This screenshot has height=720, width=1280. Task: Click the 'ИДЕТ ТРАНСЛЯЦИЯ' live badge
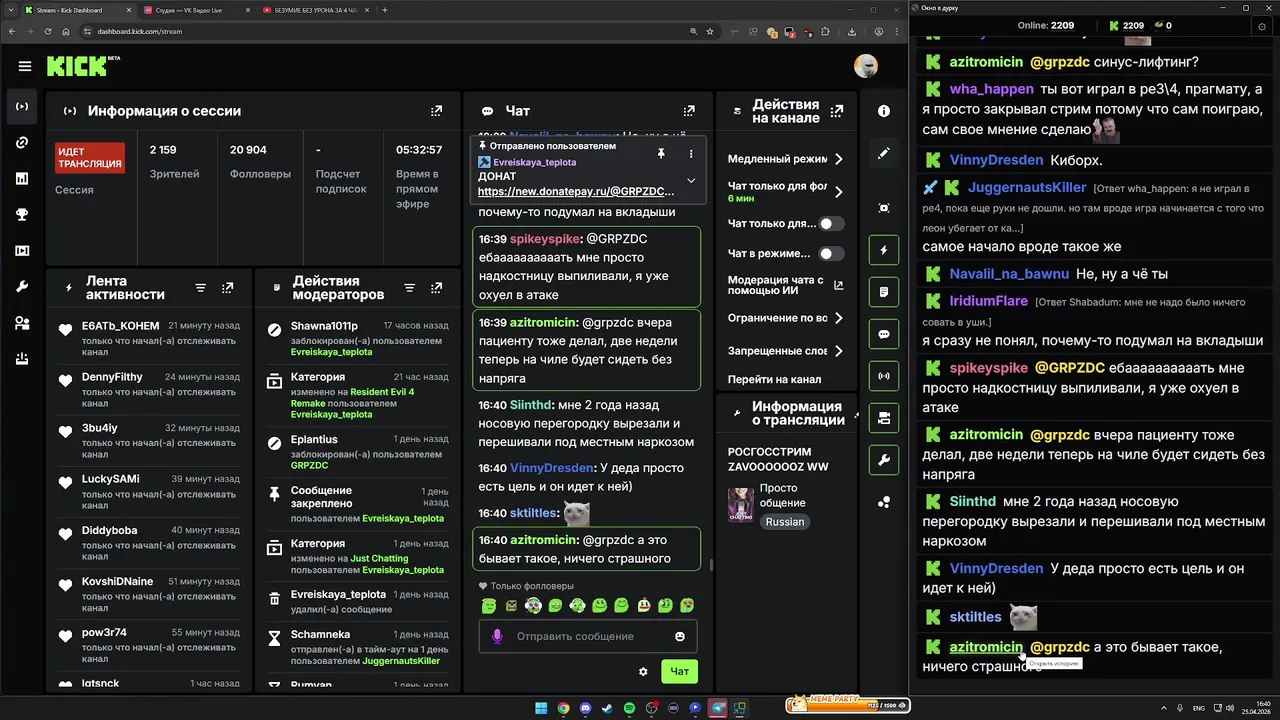pyautogui.click(x=90, y=158)
